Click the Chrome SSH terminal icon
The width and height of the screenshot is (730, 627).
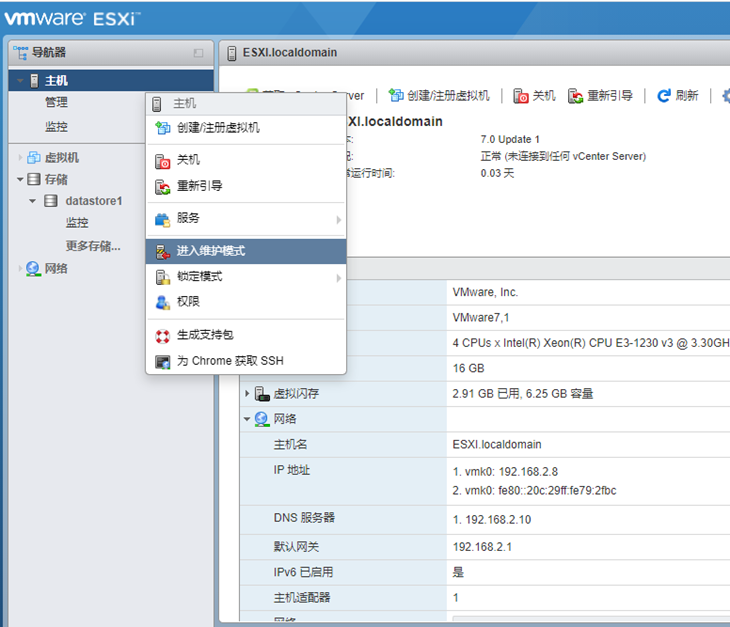click(x=162, y=362)
